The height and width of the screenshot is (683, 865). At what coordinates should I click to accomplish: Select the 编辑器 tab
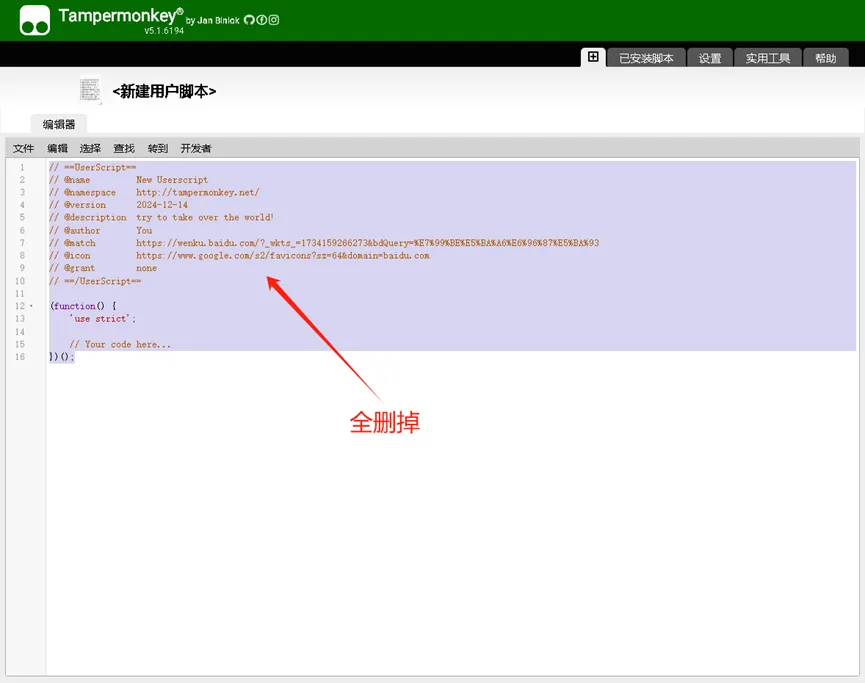tap(59, 124)
